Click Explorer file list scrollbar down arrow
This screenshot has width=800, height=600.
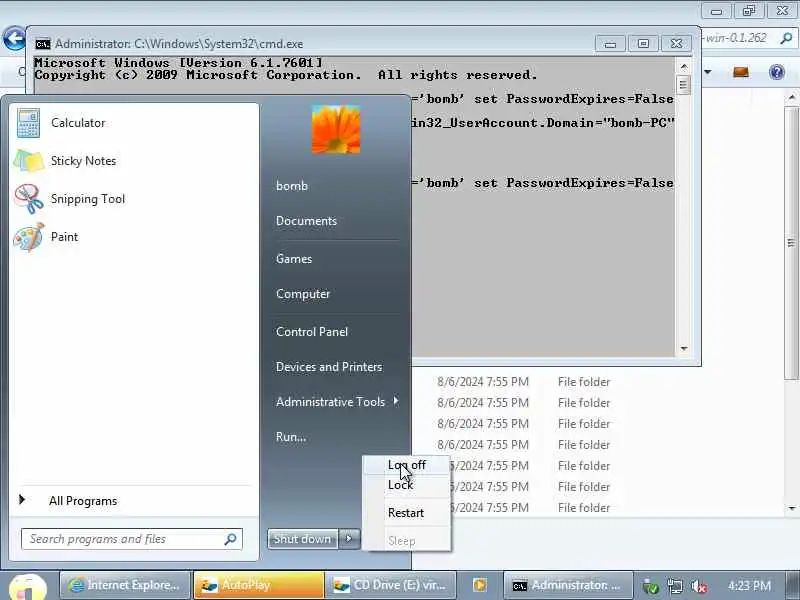791,508
